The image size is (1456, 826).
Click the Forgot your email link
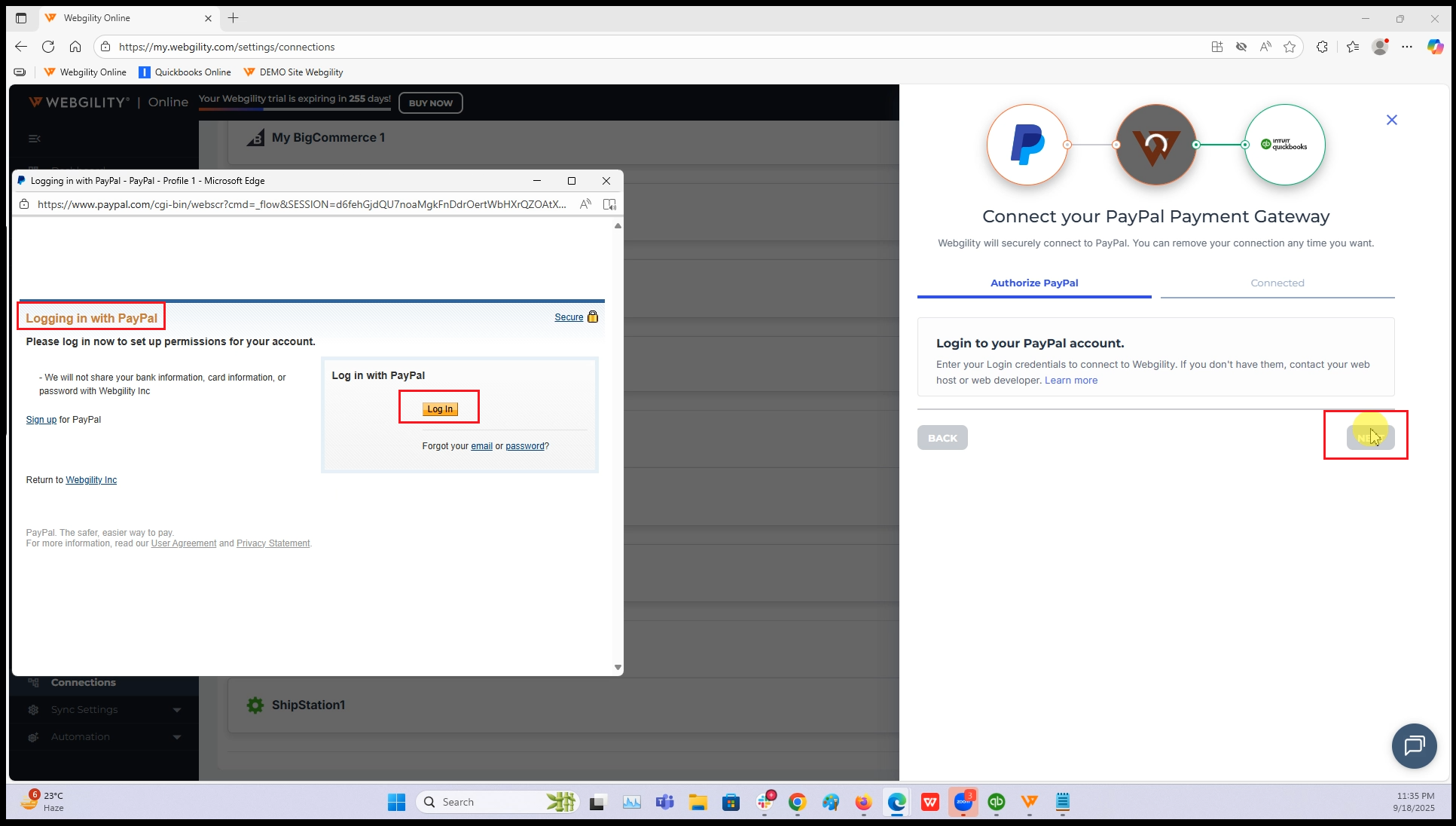pyautogui.click(x=481, y=446)
